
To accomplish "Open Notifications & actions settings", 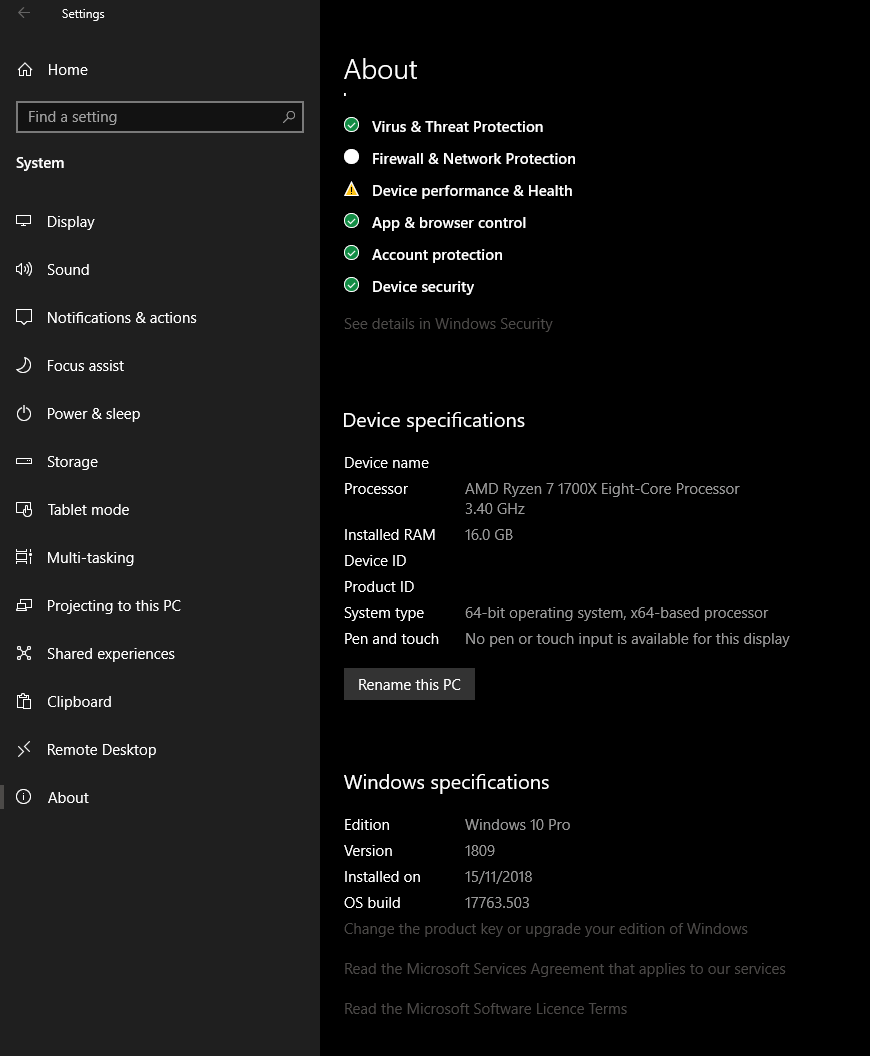I will 160,317.
